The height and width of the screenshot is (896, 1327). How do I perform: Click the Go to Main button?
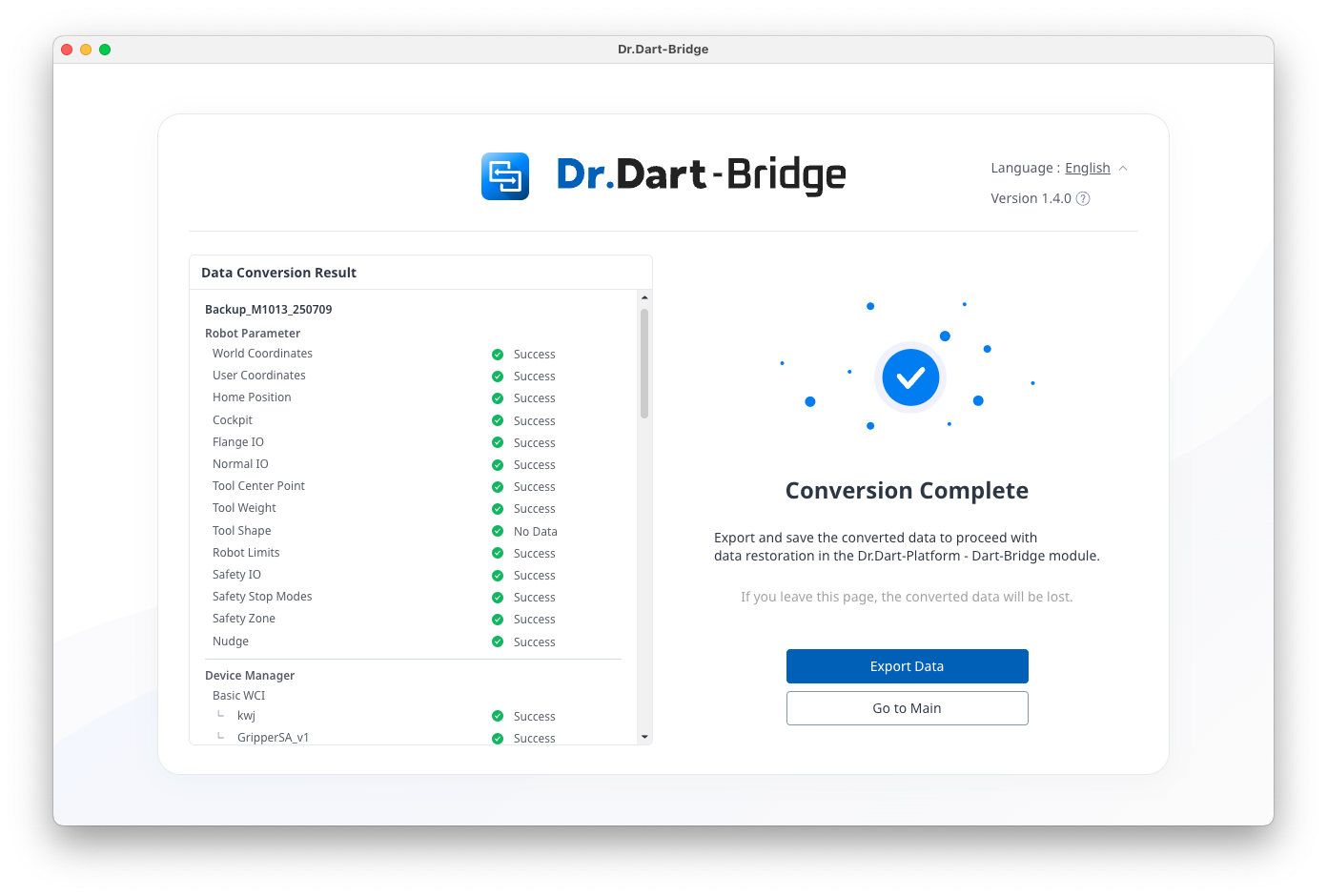point(907,708)
